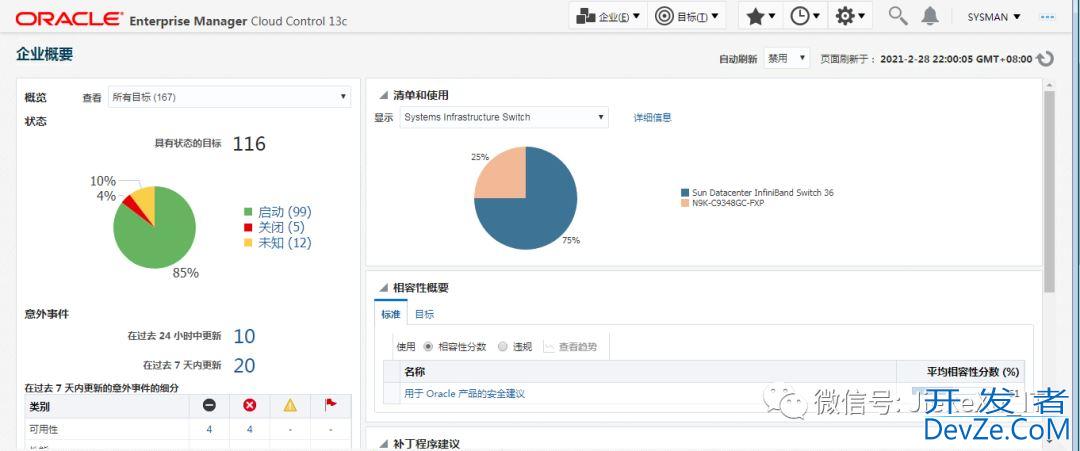Switch to the 目标 tab
Screen dimensions: 1080x451
(424, 314)
